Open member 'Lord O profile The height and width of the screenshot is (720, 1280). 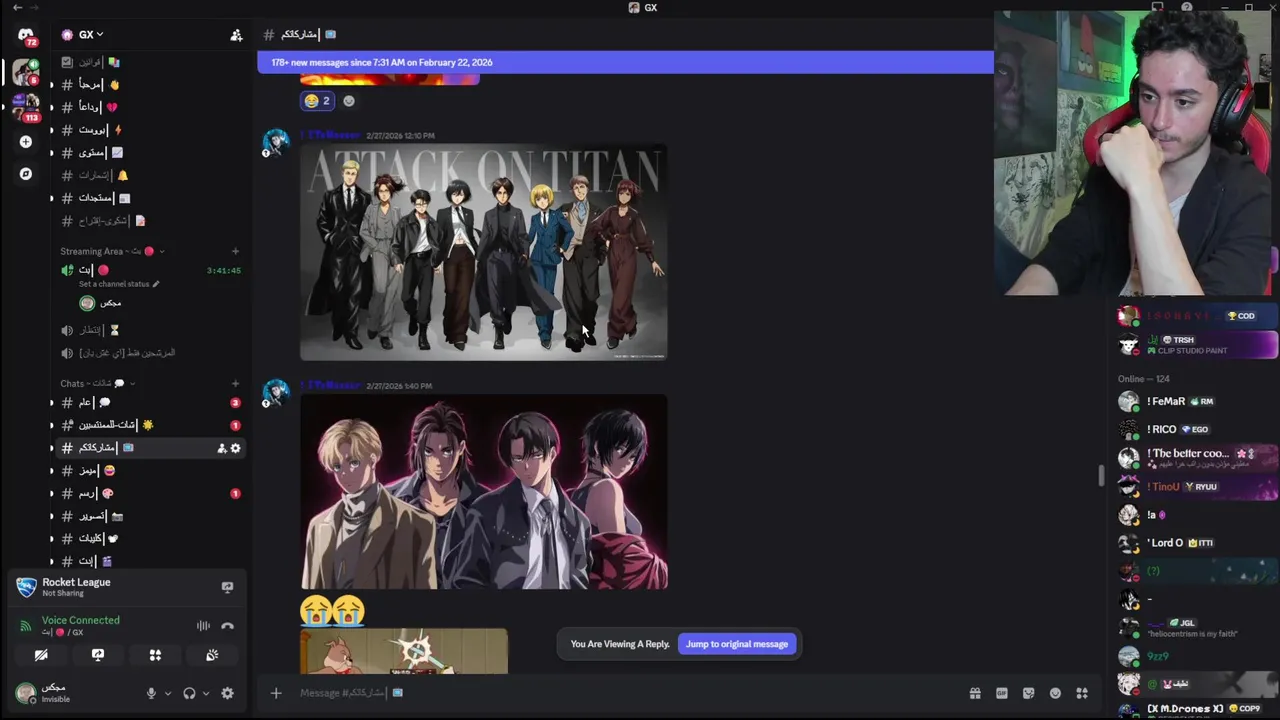1197,543
